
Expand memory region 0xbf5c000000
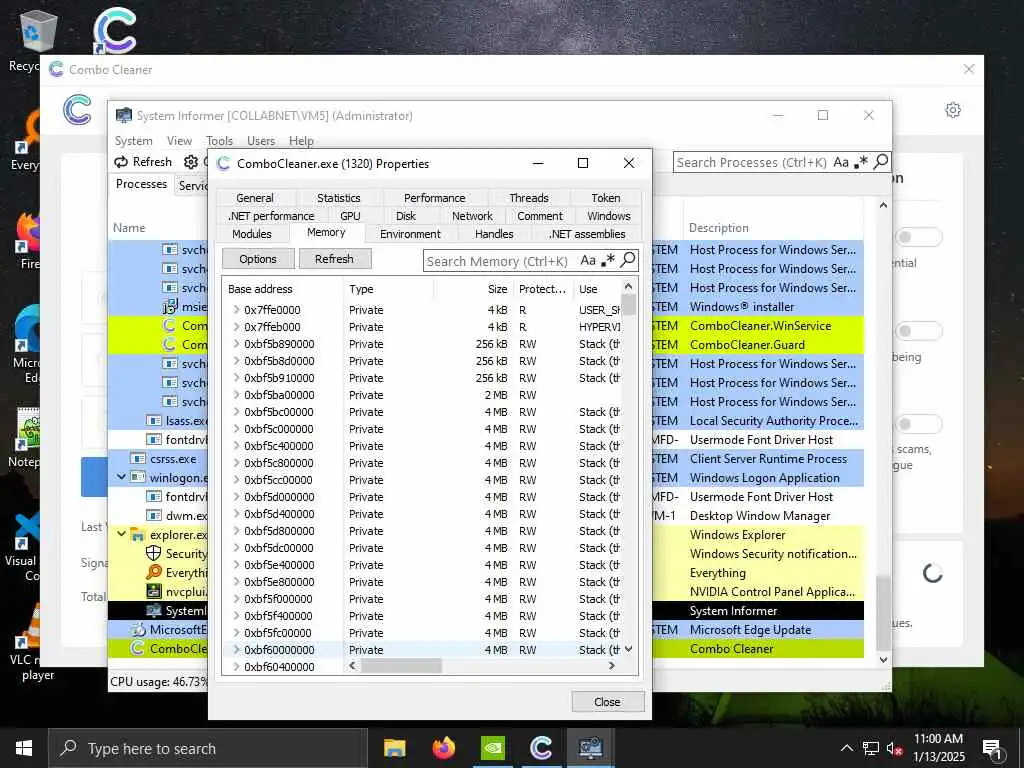[x=236, y=428]
